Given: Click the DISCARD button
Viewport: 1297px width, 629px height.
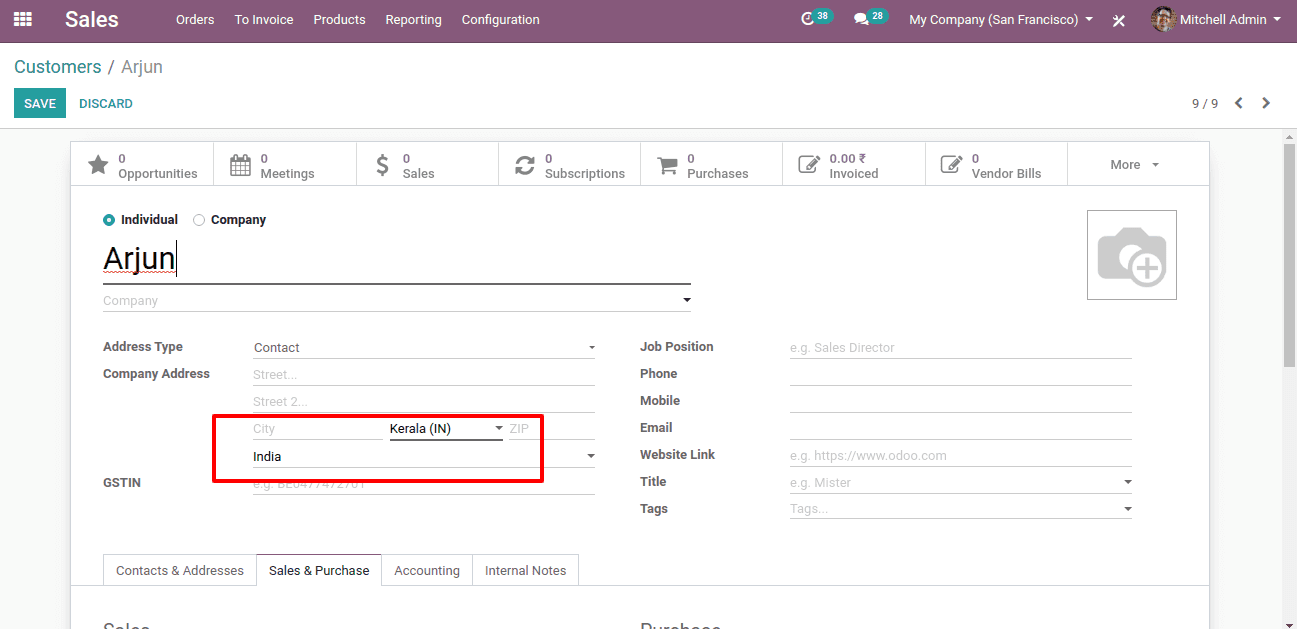Looking at the screenshot, I should click(x=106, y=103).
